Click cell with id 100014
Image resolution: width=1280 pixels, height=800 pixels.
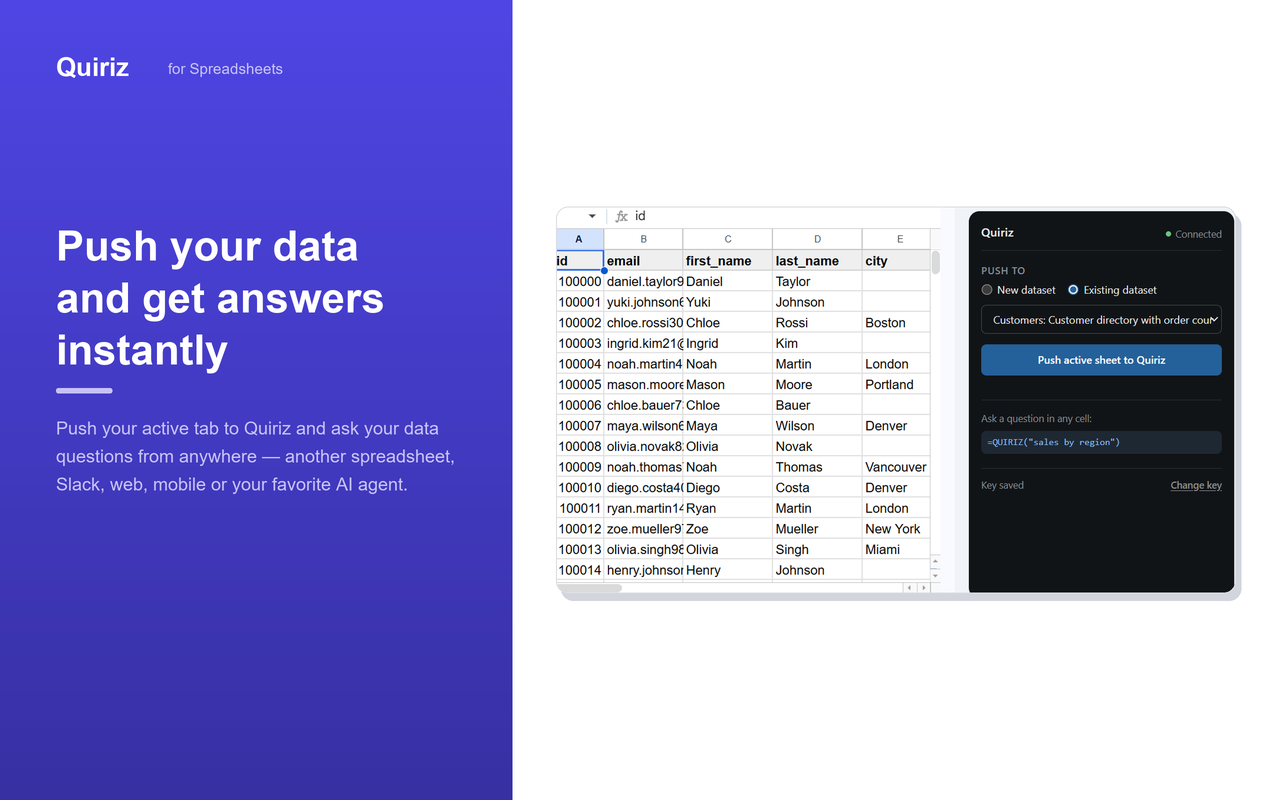[x=580, y=570]
